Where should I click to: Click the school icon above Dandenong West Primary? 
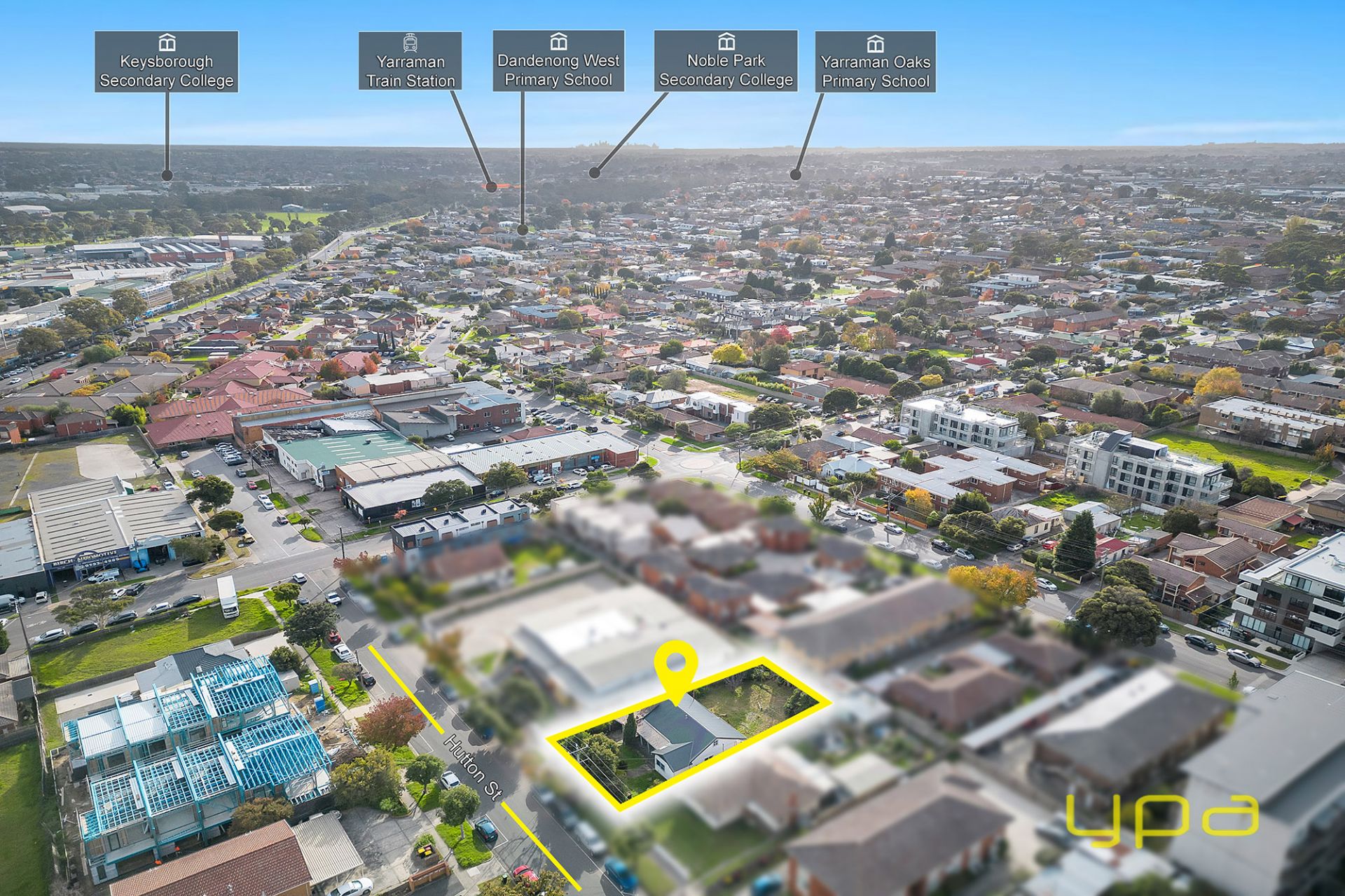click(558, 42)
